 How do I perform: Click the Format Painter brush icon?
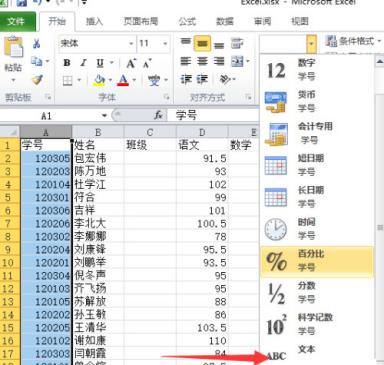(x=37, y=80)
